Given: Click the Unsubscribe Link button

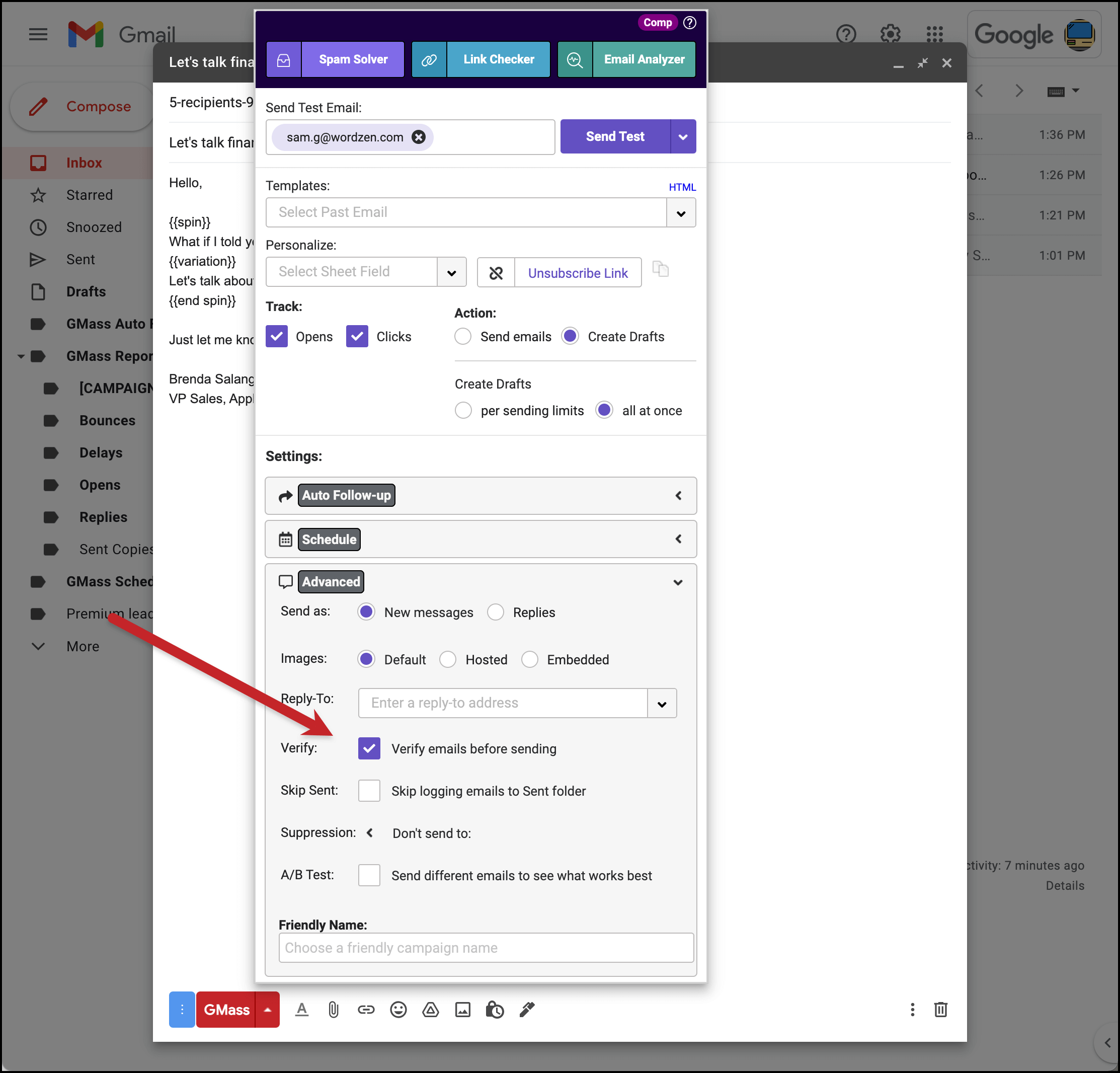Looking at the screenshot, I should coord(578,273).
